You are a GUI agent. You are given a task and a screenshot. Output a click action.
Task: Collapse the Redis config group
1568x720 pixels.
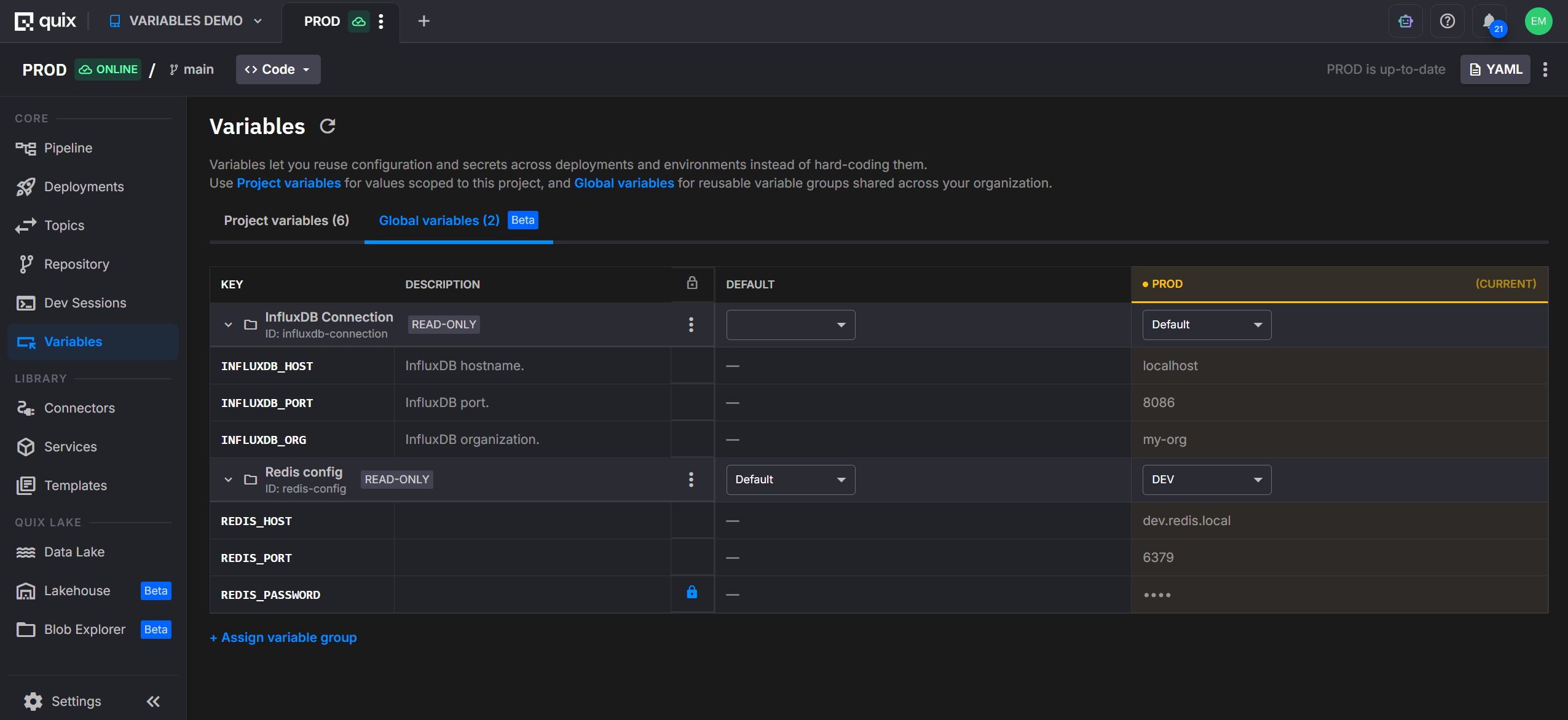[228, 480]
